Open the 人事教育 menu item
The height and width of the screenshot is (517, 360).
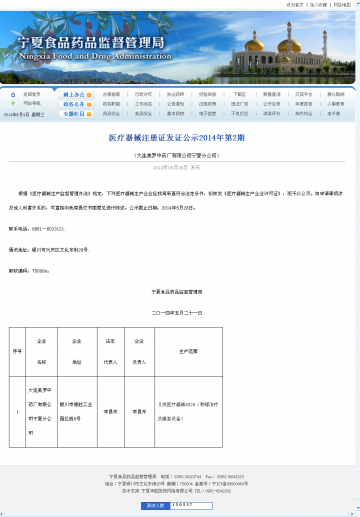click(x=336, y=104)
